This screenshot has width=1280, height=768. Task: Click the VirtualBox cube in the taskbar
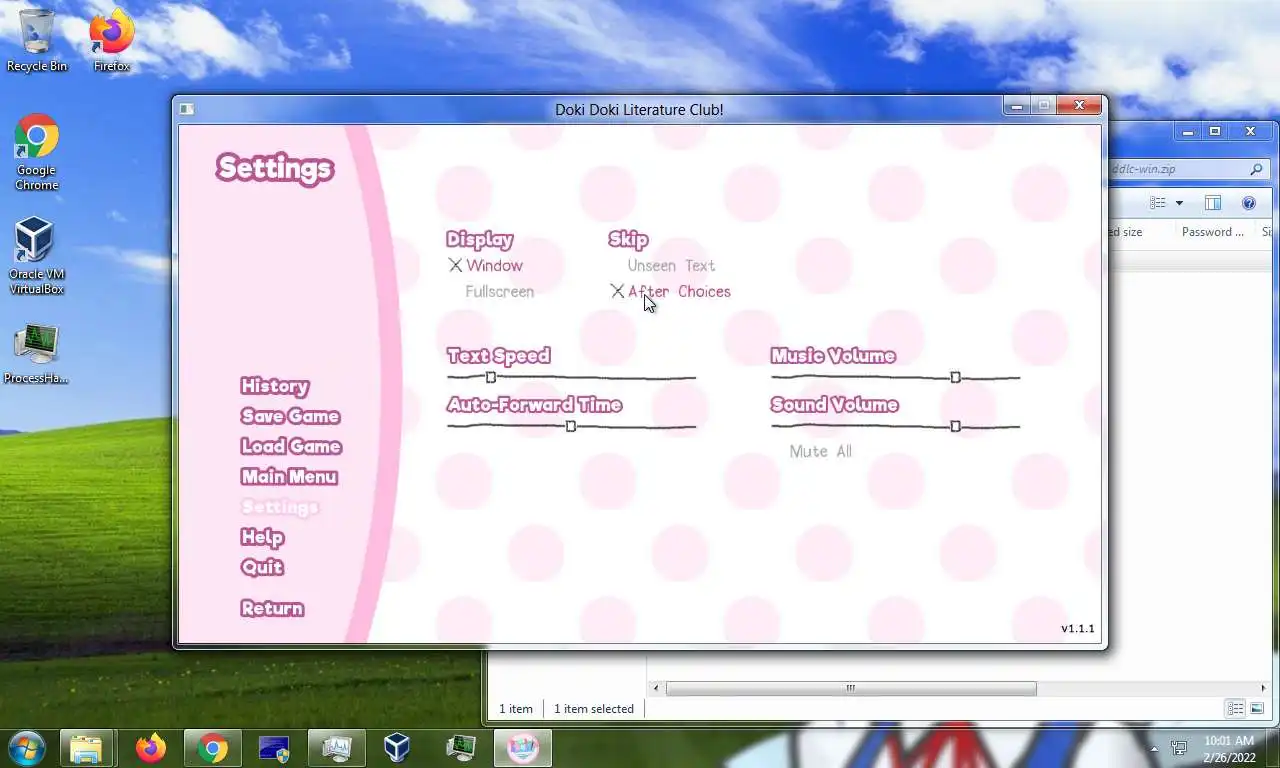(x=397, y=748)
